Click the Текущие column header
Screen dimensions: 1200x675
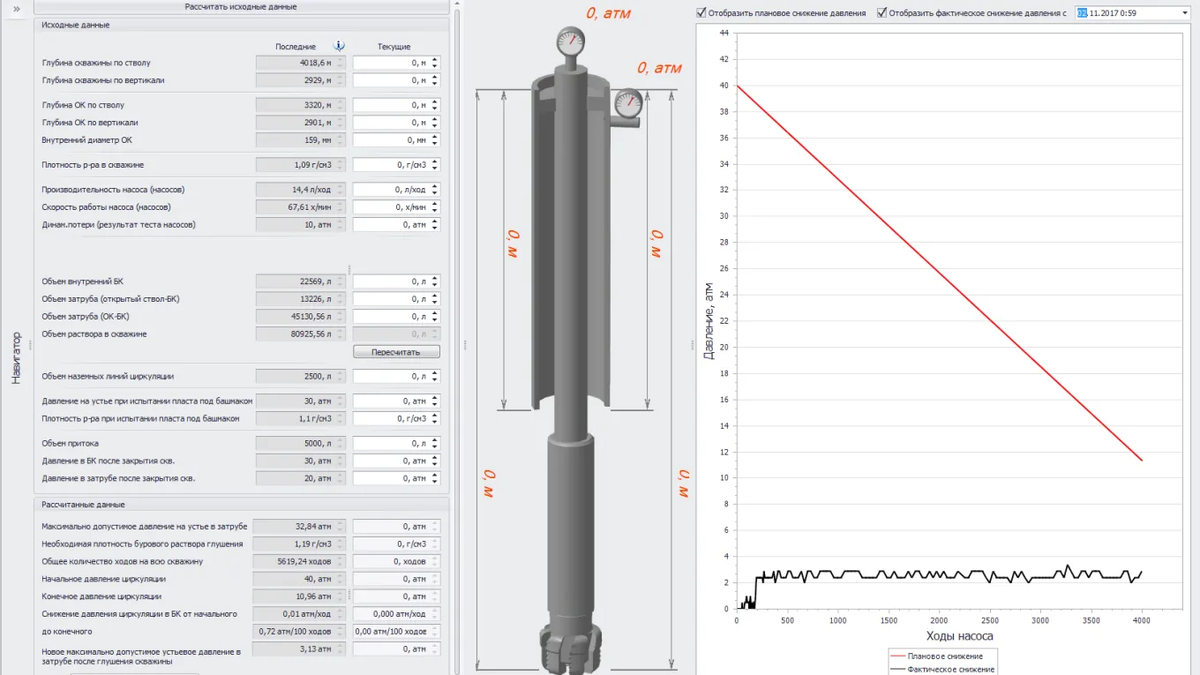tap(394, 47)
